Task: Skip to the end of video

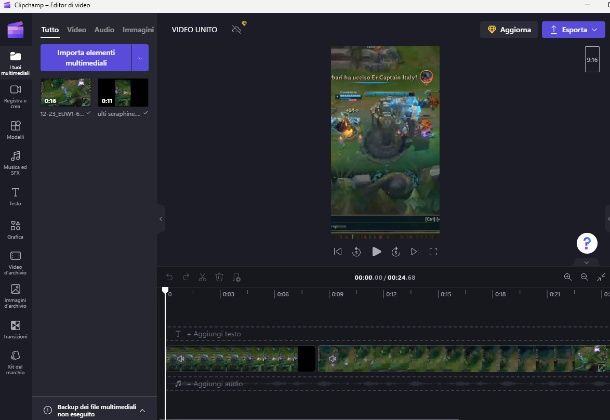Action: tap(414, 252)
